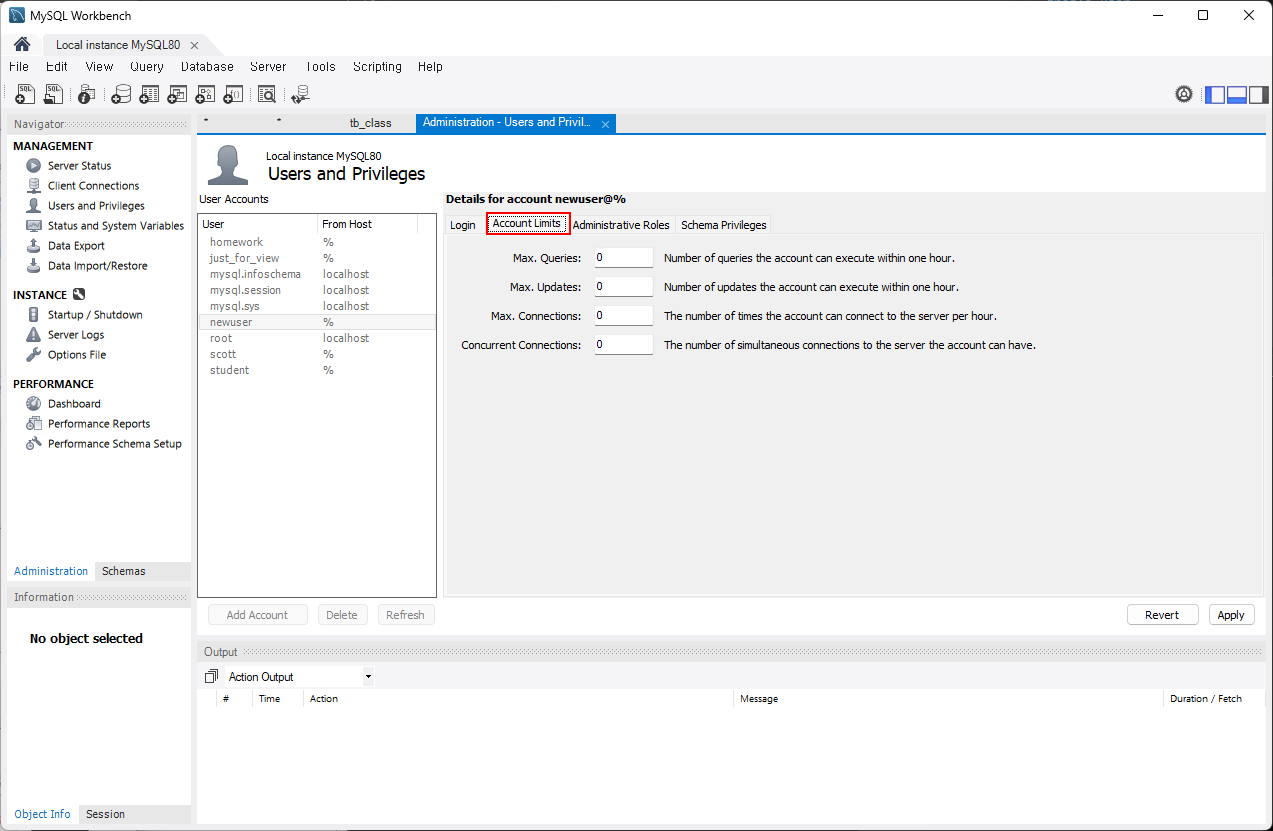This screenshot has width=1273, height=831.
Task: Create a new function toolbar icon
Action: point(233,94)
